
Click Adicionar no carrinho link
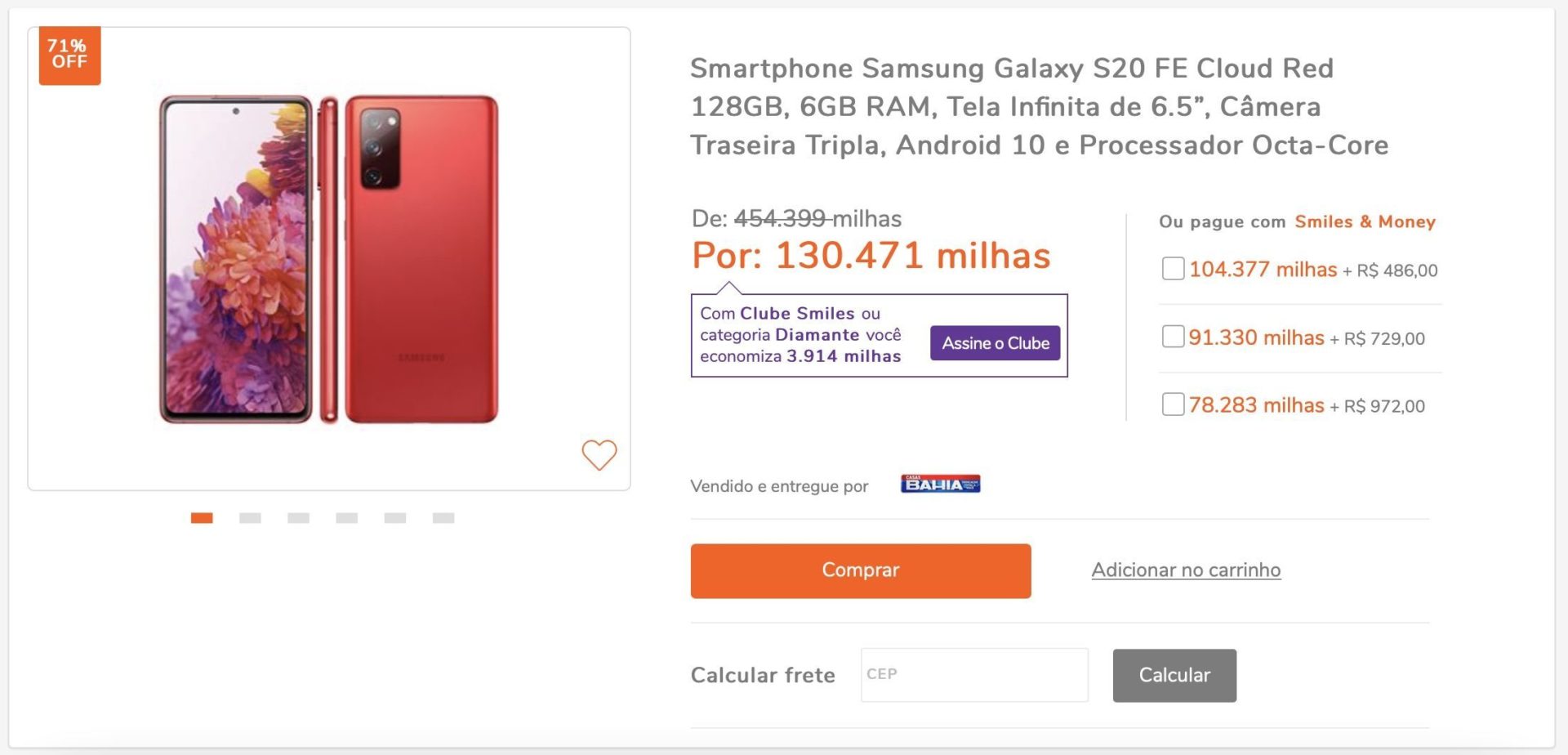coord(1186,570)
